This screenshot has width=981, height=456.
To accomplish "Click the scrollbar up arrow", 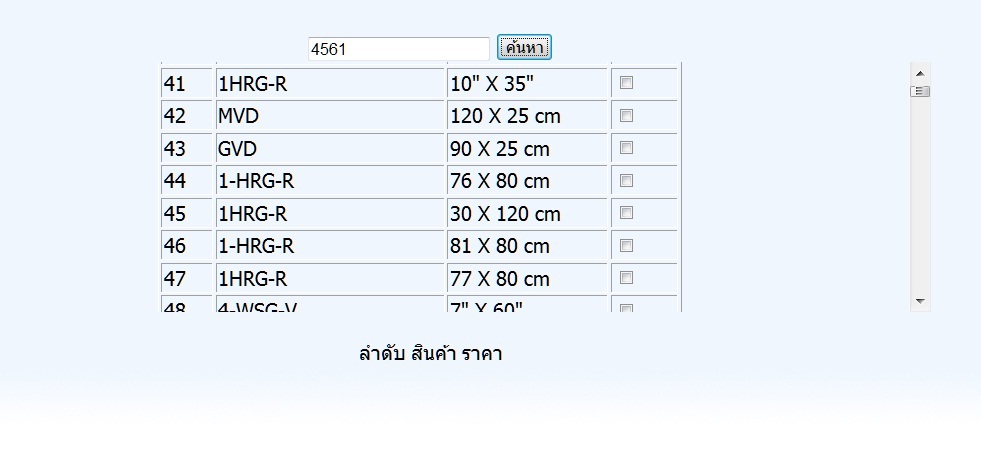I will click(x=920, y=73).
